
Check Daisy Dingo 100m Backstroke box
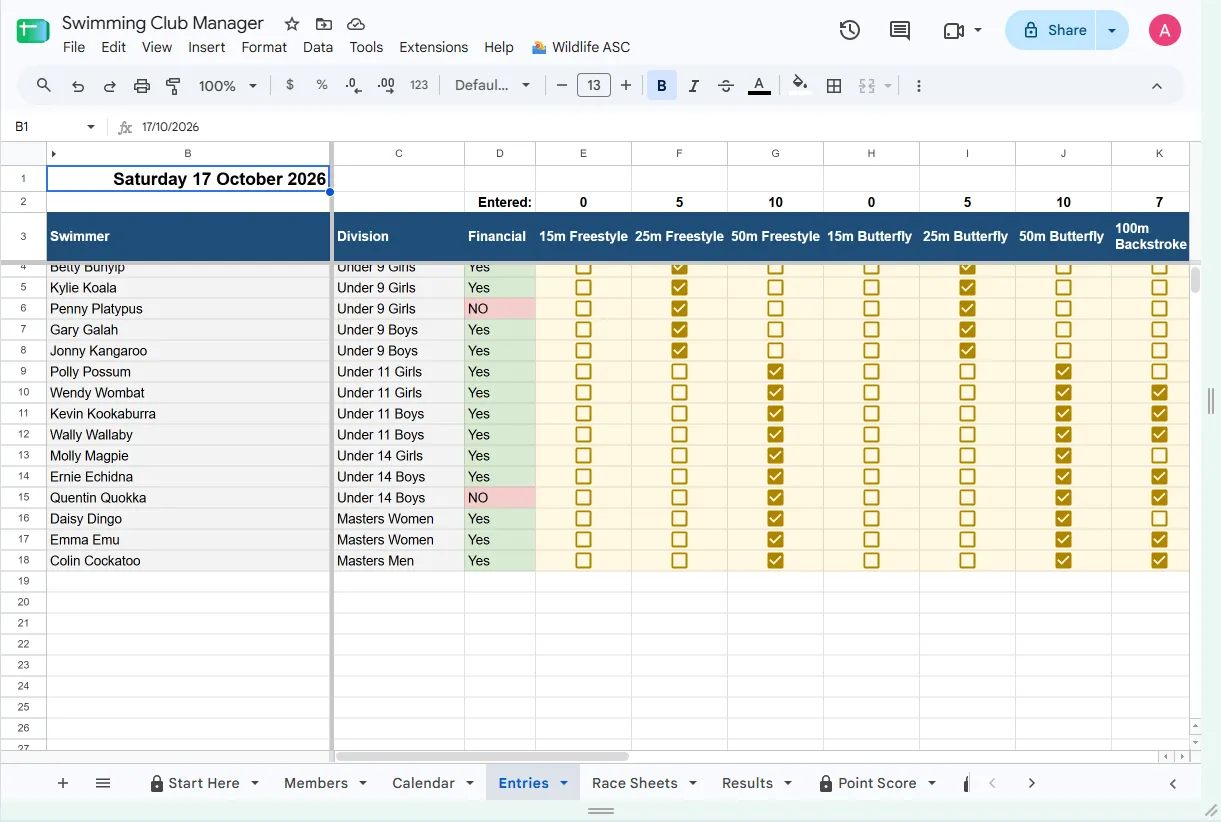click(x=1159, y=519)
